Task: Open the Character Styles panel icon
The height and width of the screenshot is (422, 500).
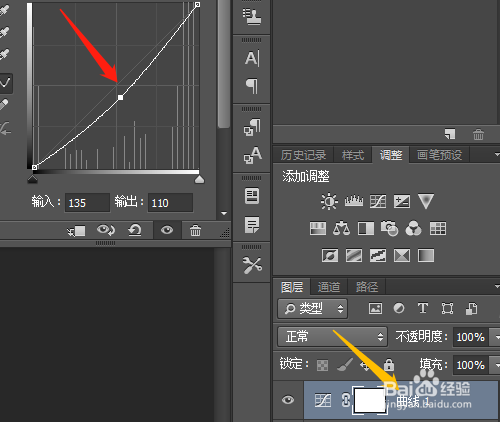Action: (252, 155)
